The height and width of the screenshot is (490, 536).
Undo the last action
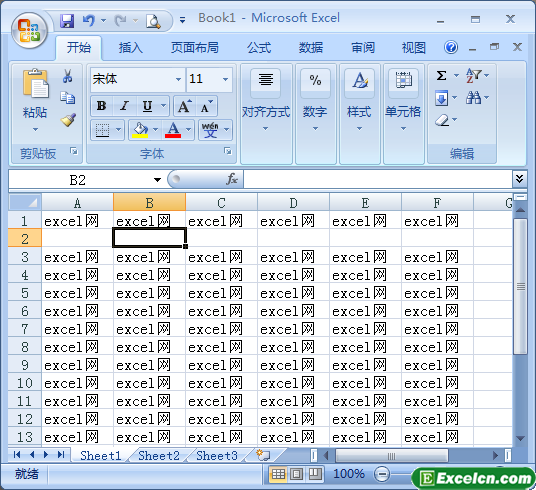click(89, 21)
